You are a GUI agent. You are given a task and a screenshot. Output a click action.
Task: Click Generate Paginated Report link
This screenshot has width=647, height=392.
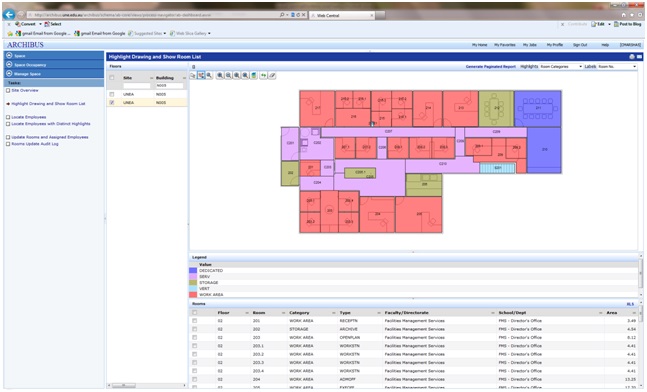click(x=491, y=66)
